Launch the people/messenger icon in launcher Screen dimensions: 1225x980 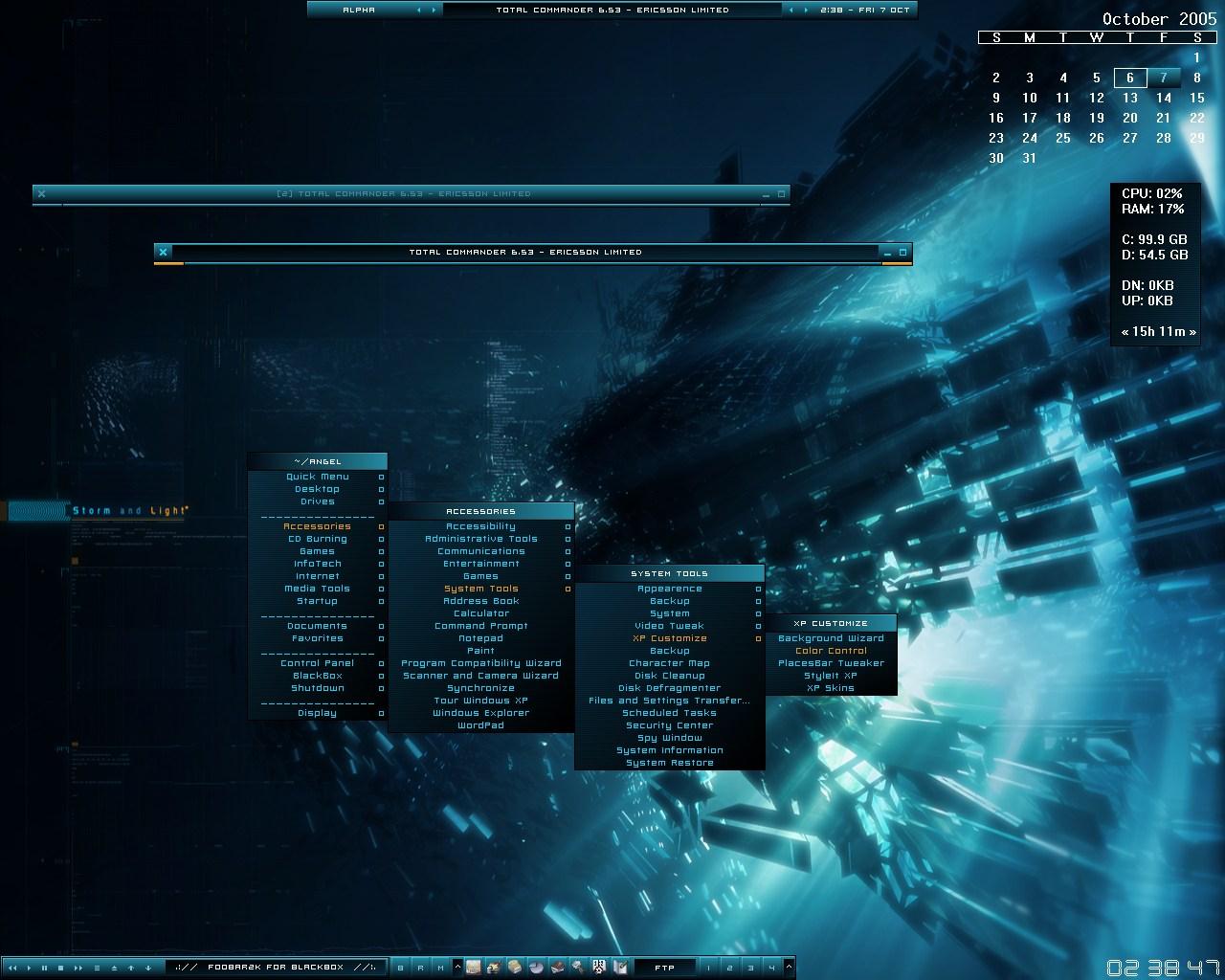pyautogui.click(x=494, y=968)
